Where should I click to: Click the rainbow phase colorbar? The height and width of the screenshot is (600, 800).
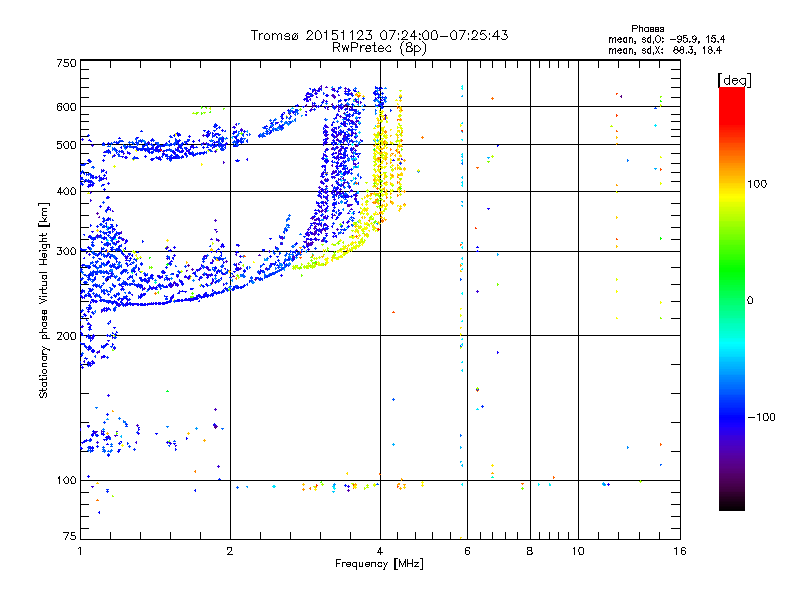tap(732, 299)
